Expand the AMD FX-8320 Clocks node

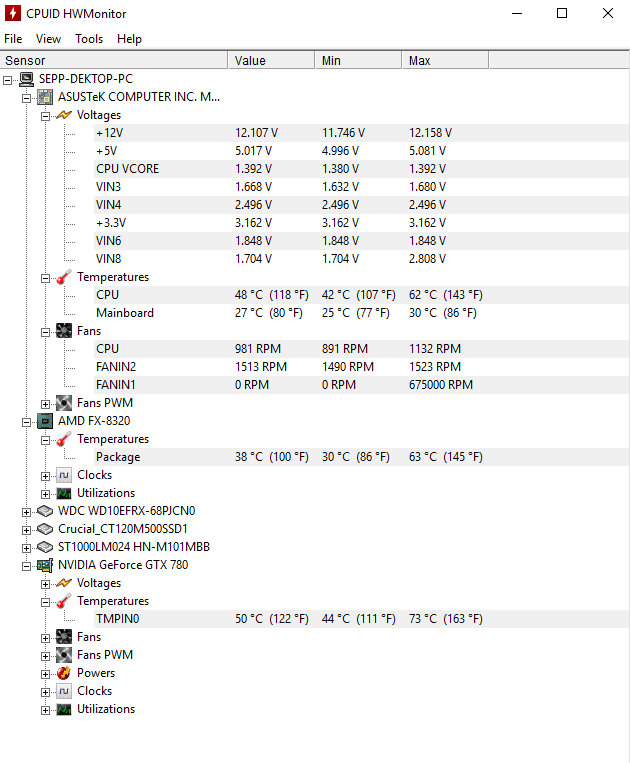[x=45, y=476]
